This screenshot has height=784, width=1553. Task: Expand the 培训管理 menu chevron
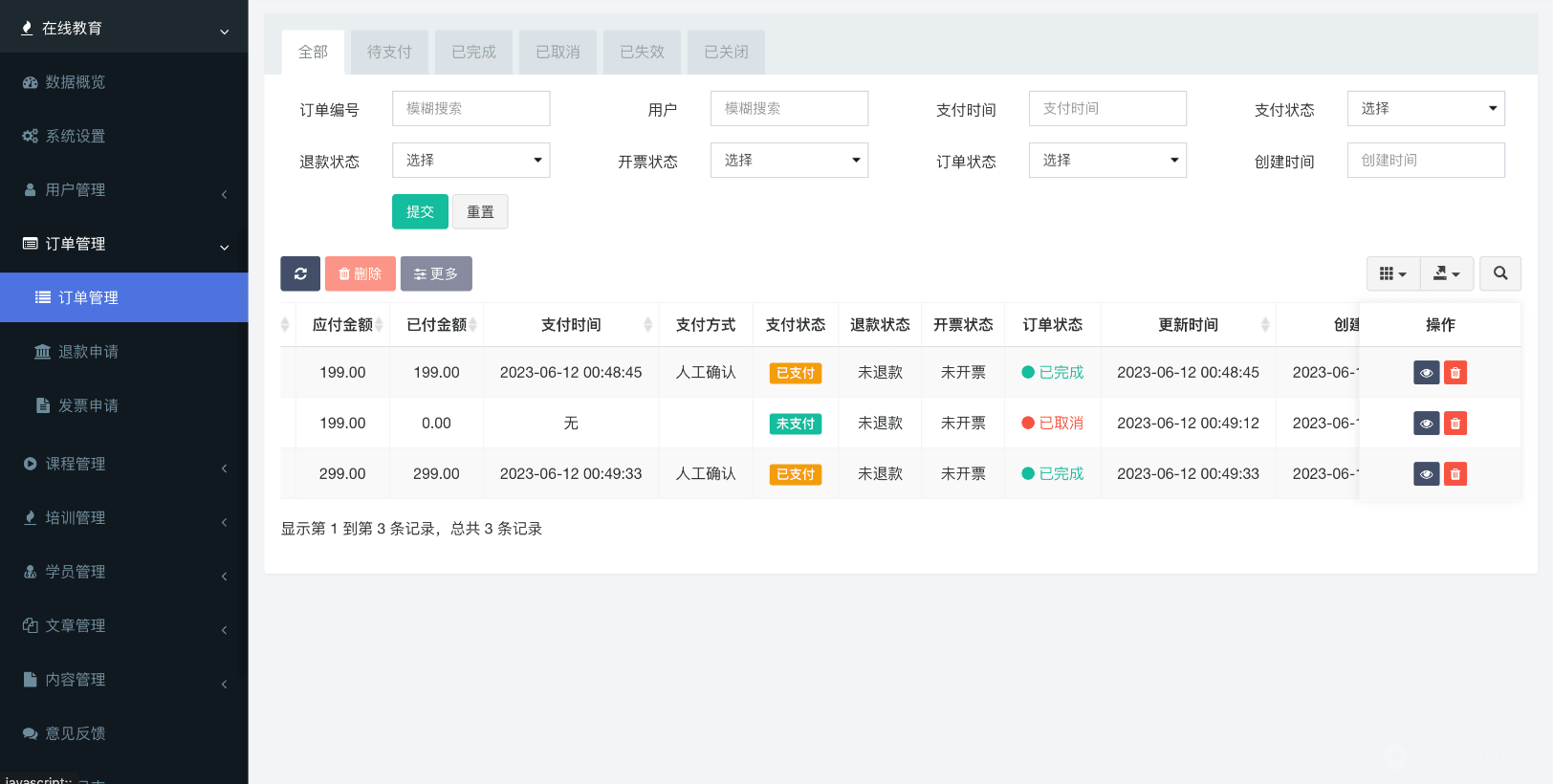[225, 521]
